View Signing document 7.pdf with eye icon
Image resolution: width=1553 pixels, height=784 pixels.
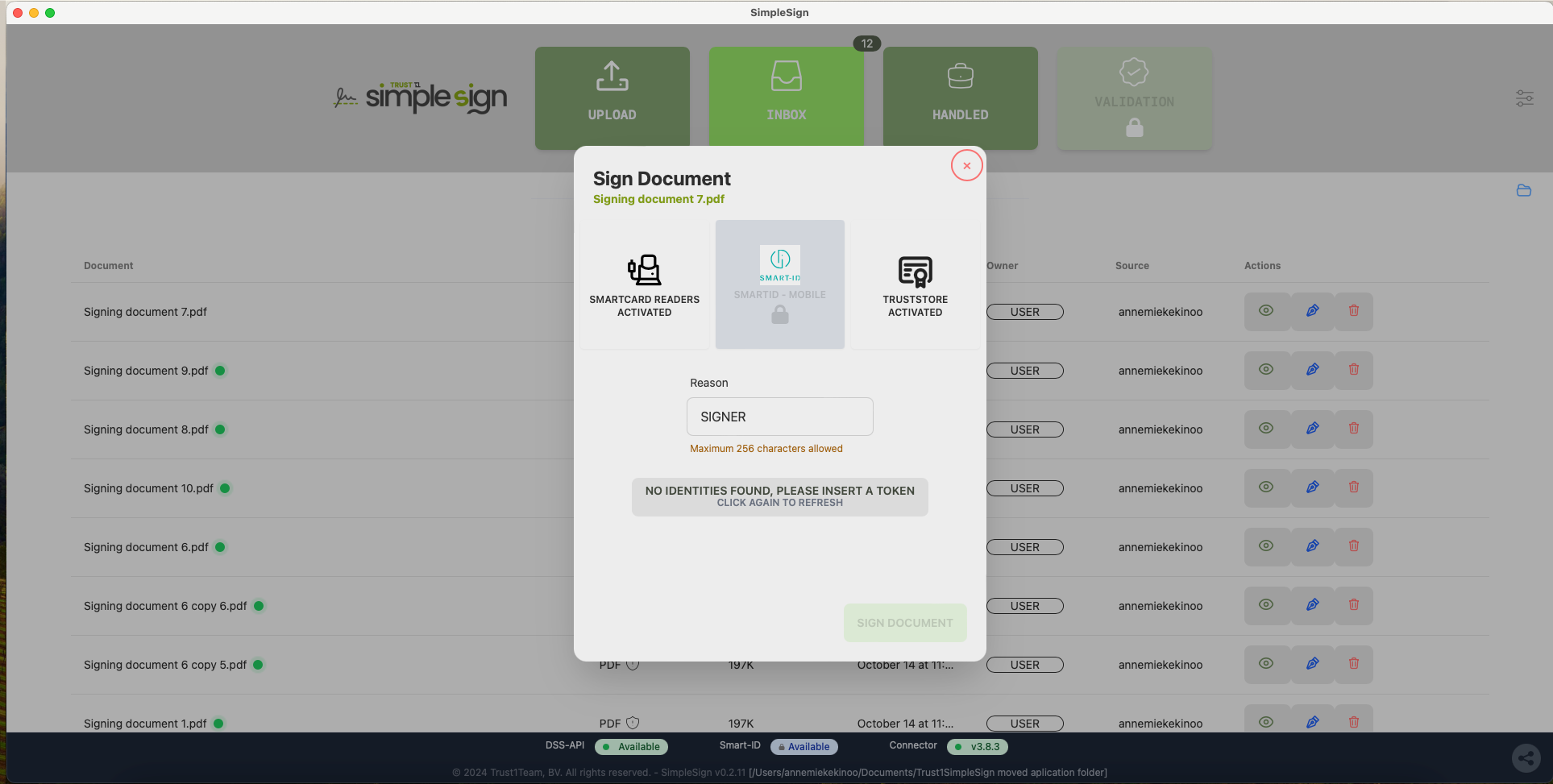click(x=1267, y=311)
